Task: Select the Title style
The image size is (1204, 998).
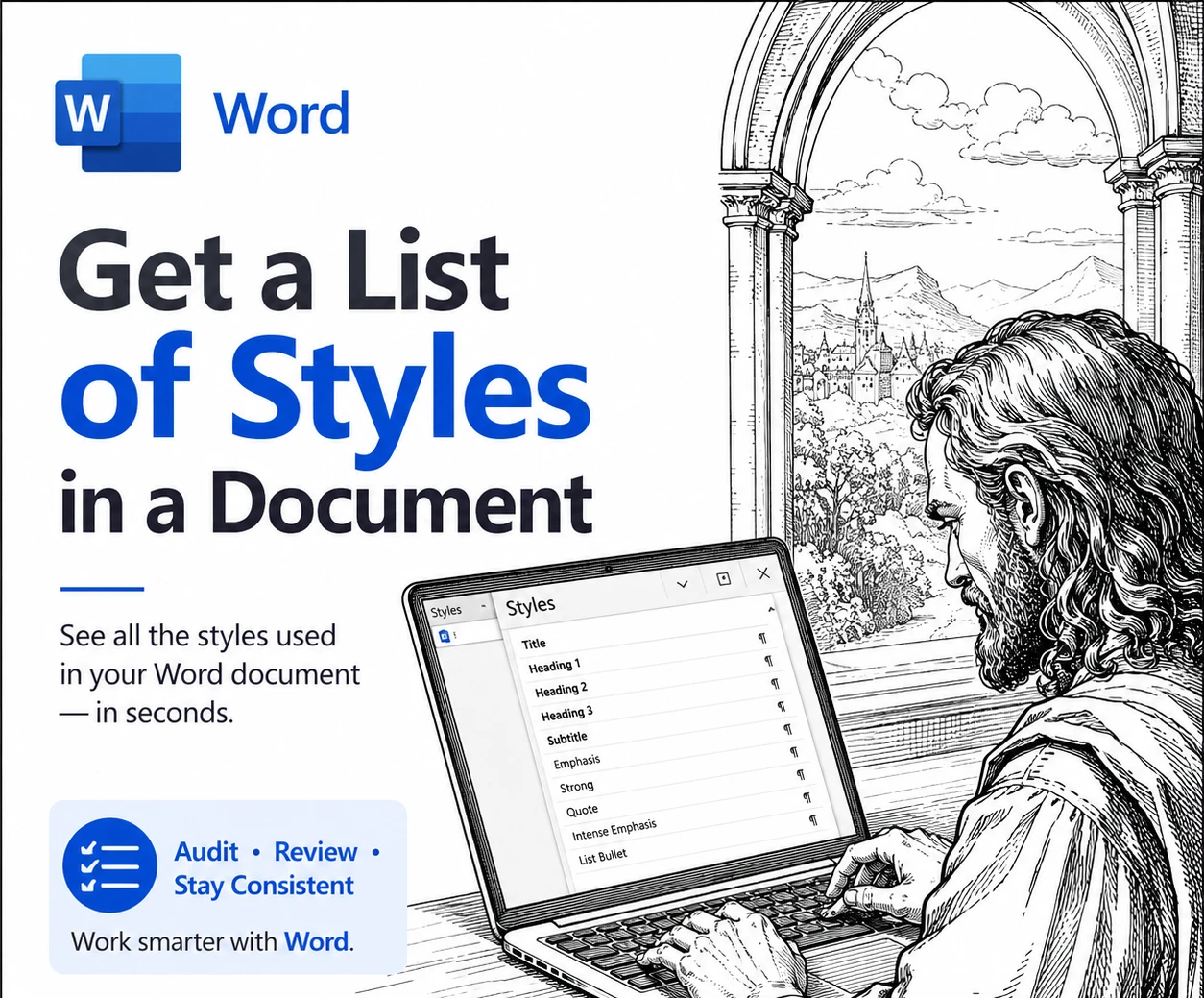Action: 534,644
